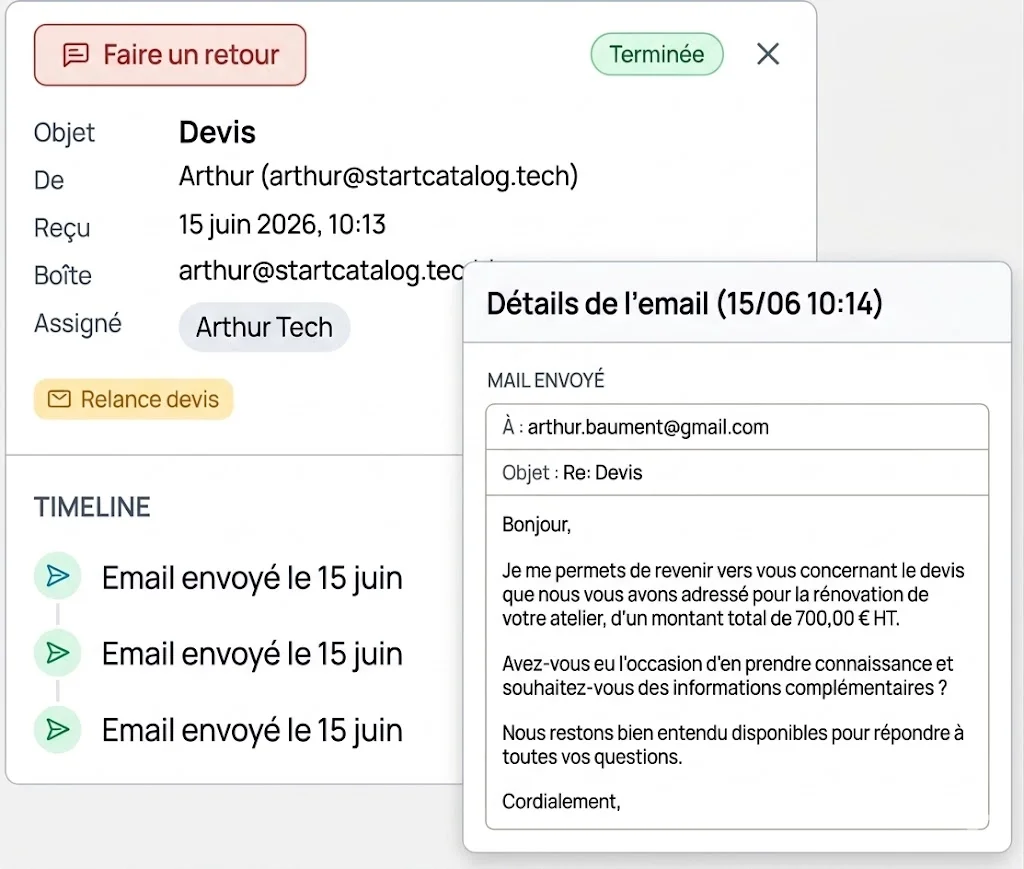Open the first sent-email arrow icon in the timeline
This screenshot has height=869, width=1024.
pyautogui.click(x=57, y=576)
